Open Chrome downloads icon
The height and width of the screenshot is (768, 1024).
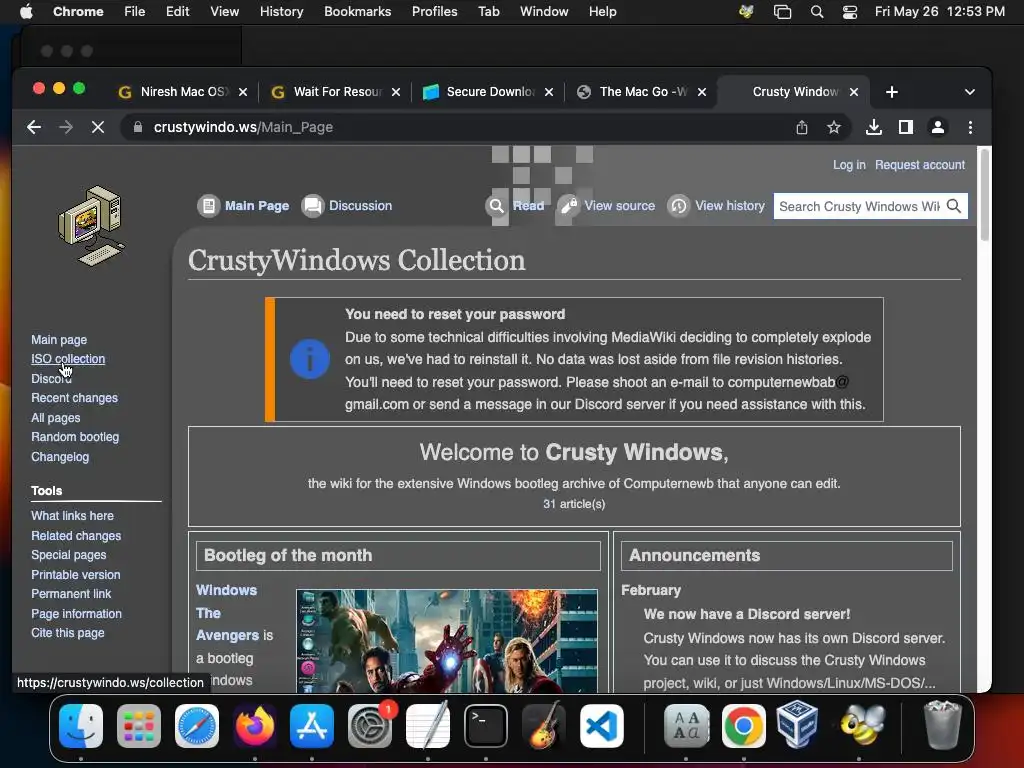coord(874,127)
